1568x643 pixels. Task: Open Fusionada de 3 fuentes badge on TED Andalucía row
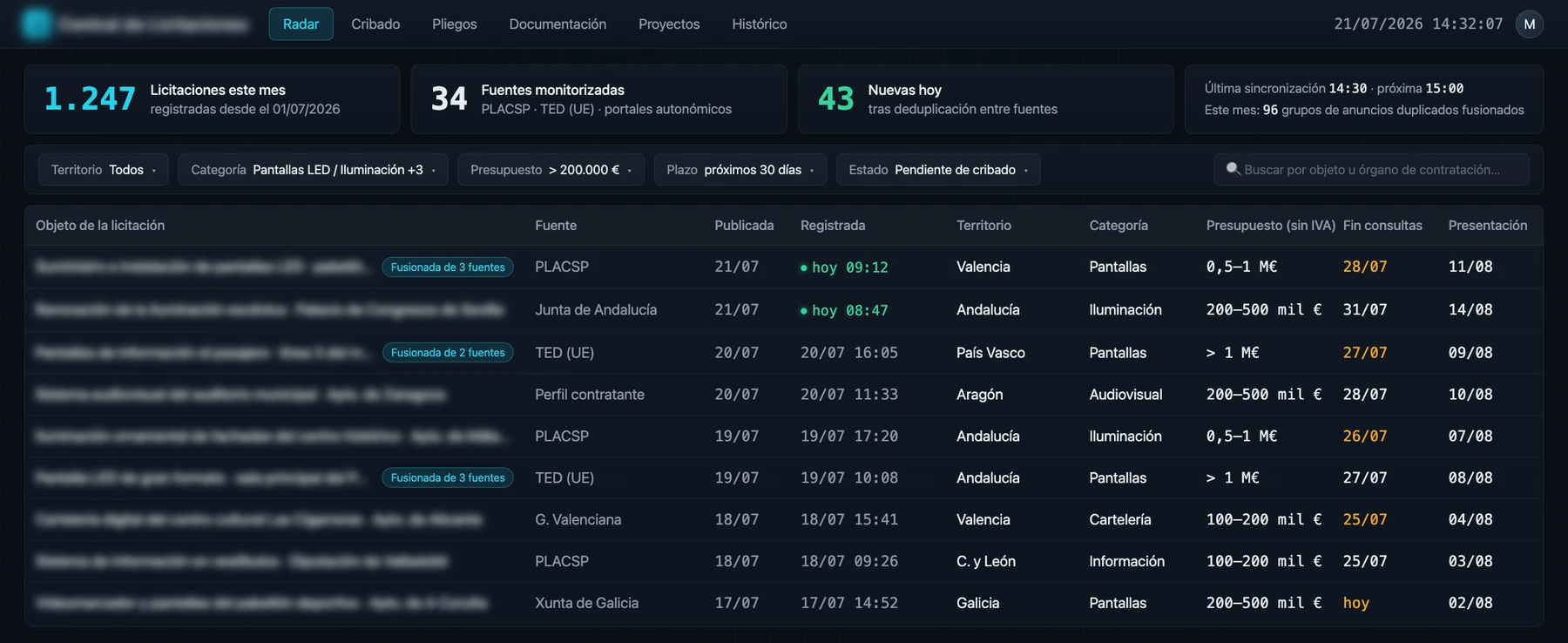tap(448, 477)
